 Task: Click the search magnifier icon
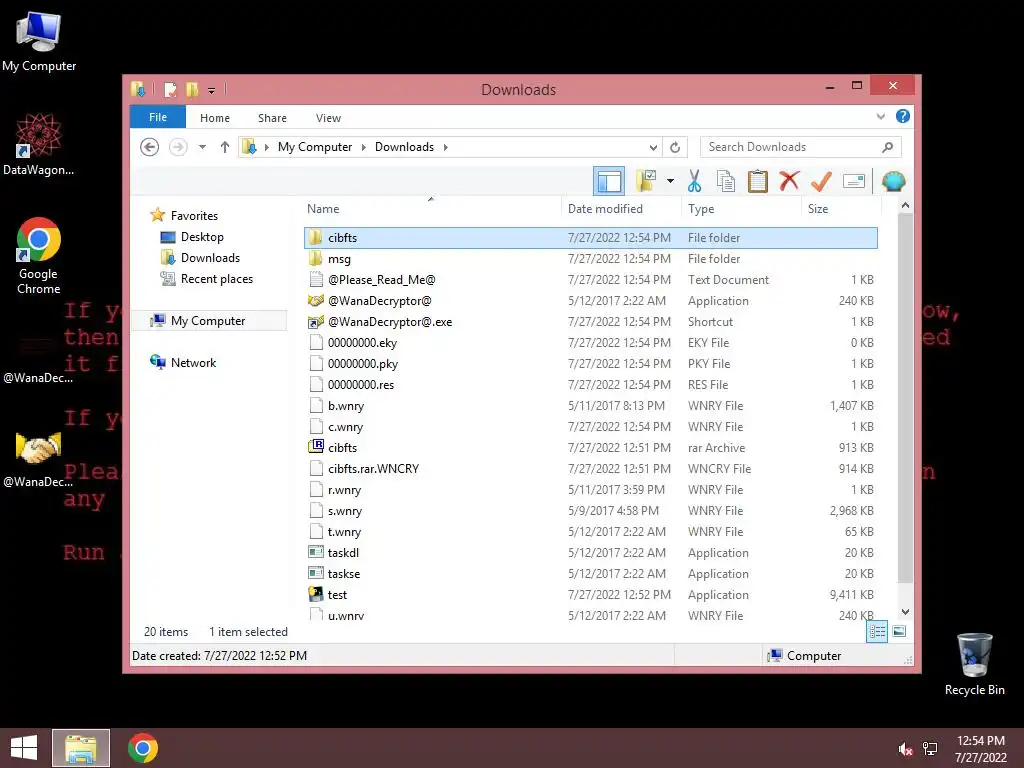click(x=888, y=147)
